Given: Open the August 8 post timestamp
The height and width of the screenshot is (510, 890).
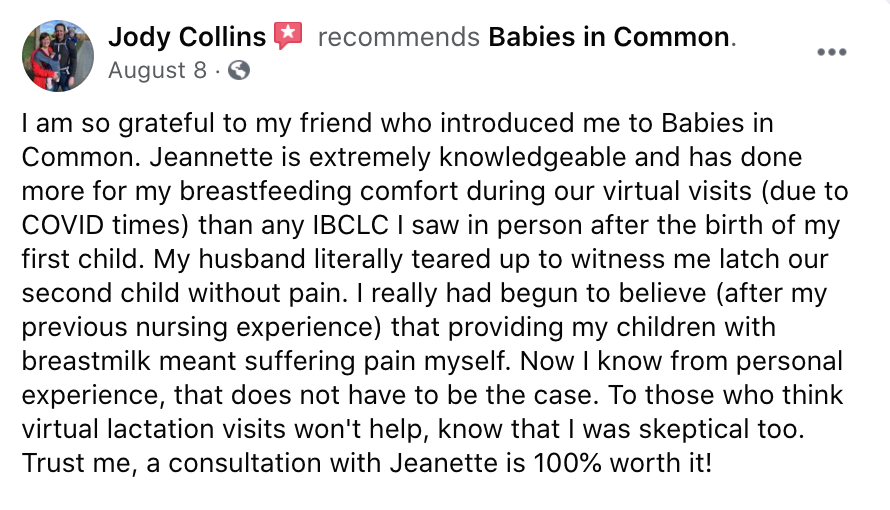Looking at the screenshot, I should pyautogui.click(x=157, y=70).
